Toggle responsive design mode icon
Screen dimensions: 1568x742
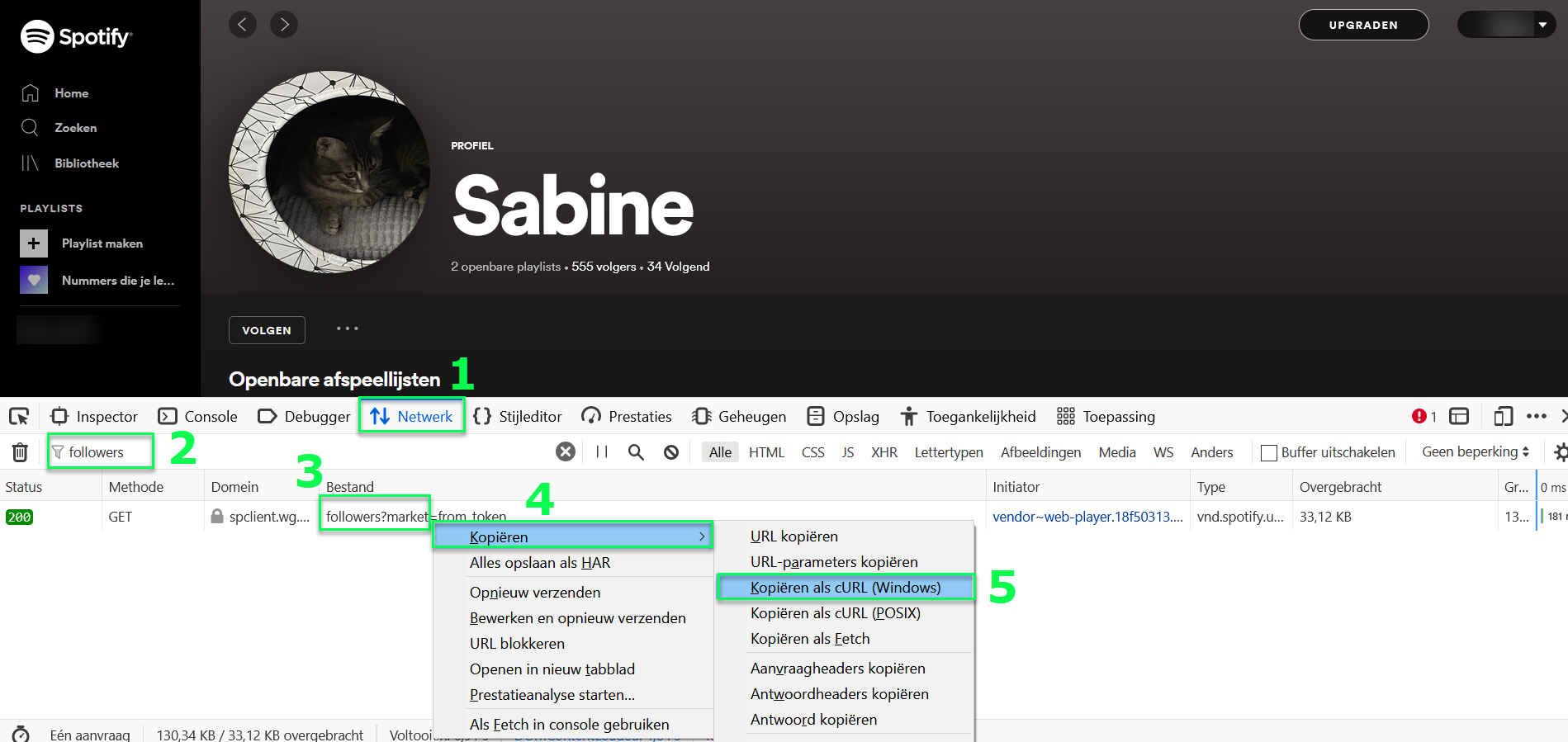pyautogui.click(x=1504, y=416)
